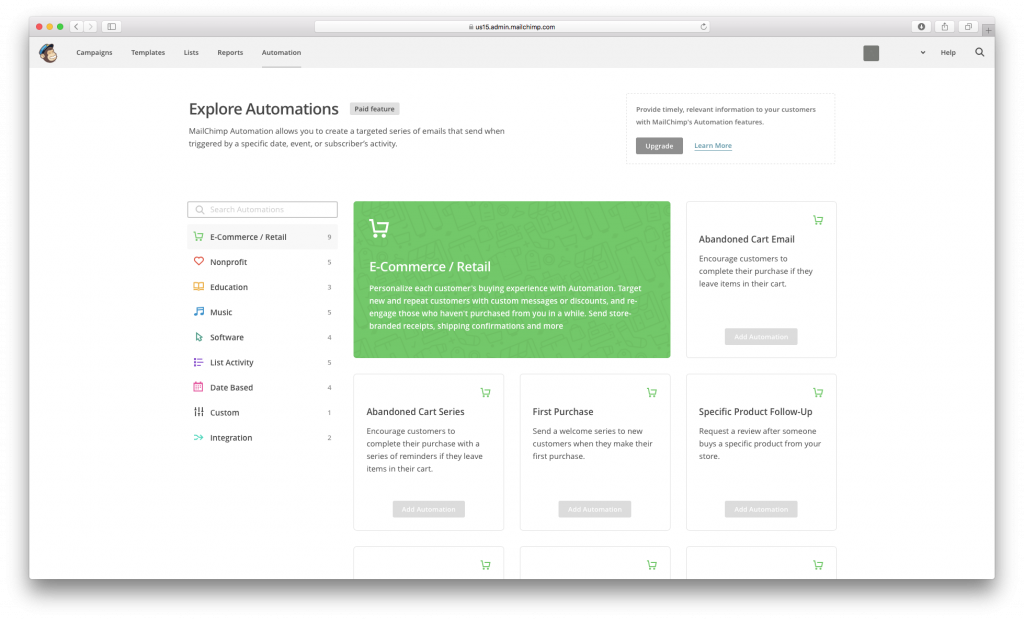The width and height of the screenshot is (1024, 621).
Task: Open the Custom category
Action: click(263, 413)
